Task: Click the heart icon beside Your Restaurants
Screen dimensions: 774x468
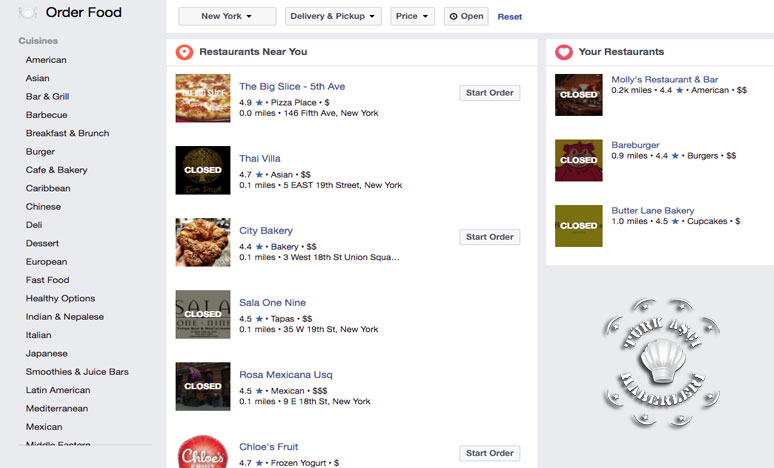Action: pyautogui.click(x=564, y=52)
